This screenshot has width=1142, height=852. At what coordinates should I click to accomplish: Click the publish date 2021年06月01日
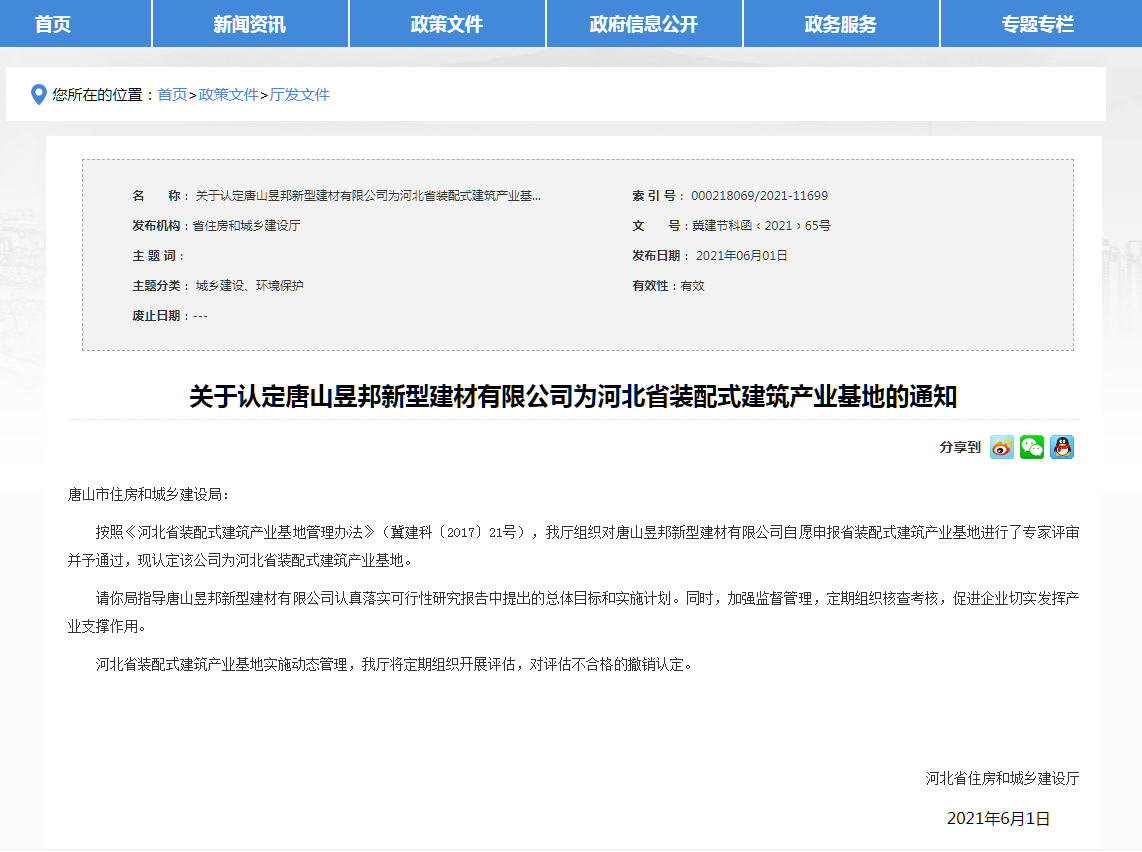[741, 256]
